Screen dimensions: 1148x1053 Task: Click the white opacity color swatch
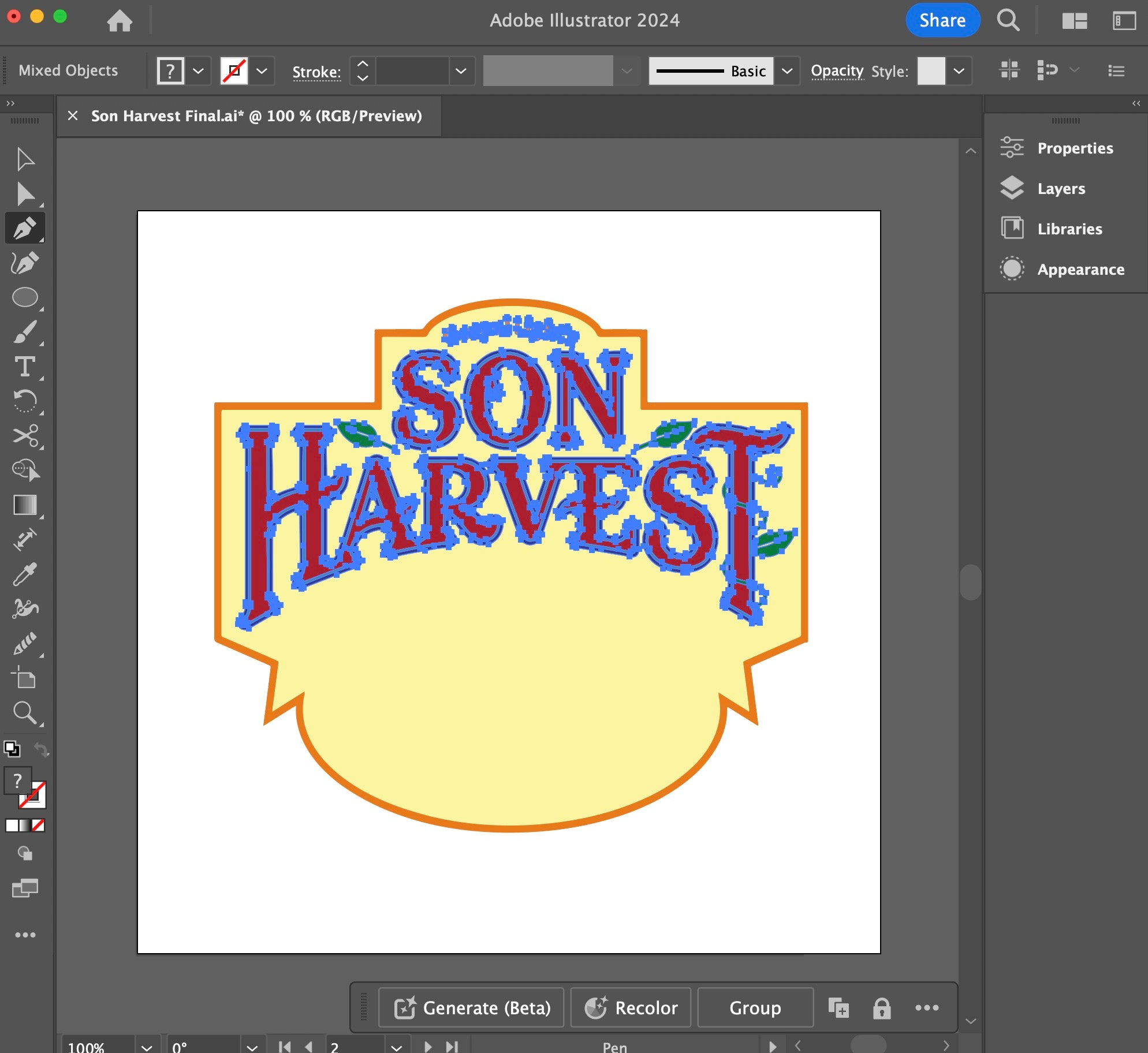pos(929,70)
